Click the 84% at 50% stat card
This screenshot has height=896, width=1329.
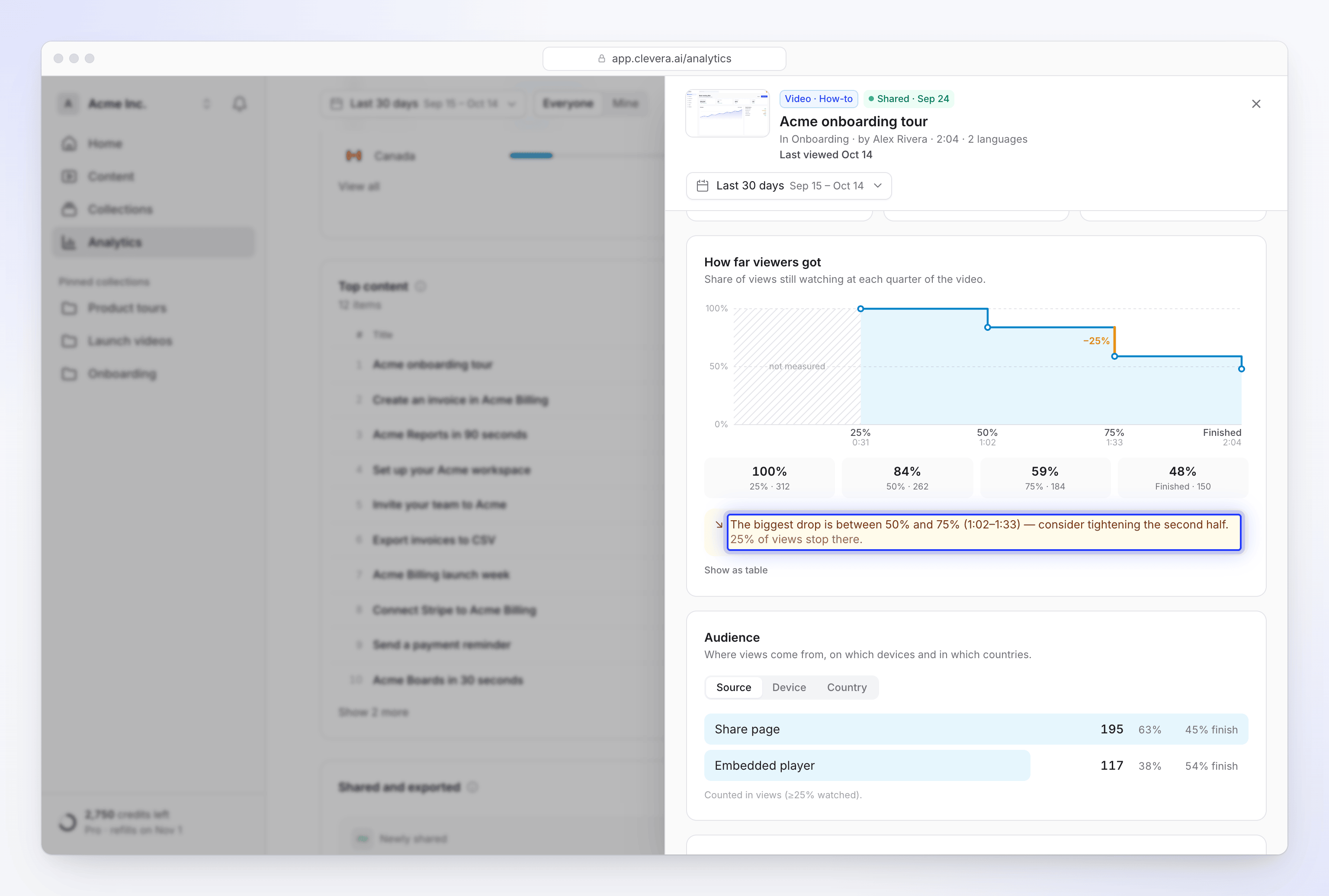tap(907, 478)
